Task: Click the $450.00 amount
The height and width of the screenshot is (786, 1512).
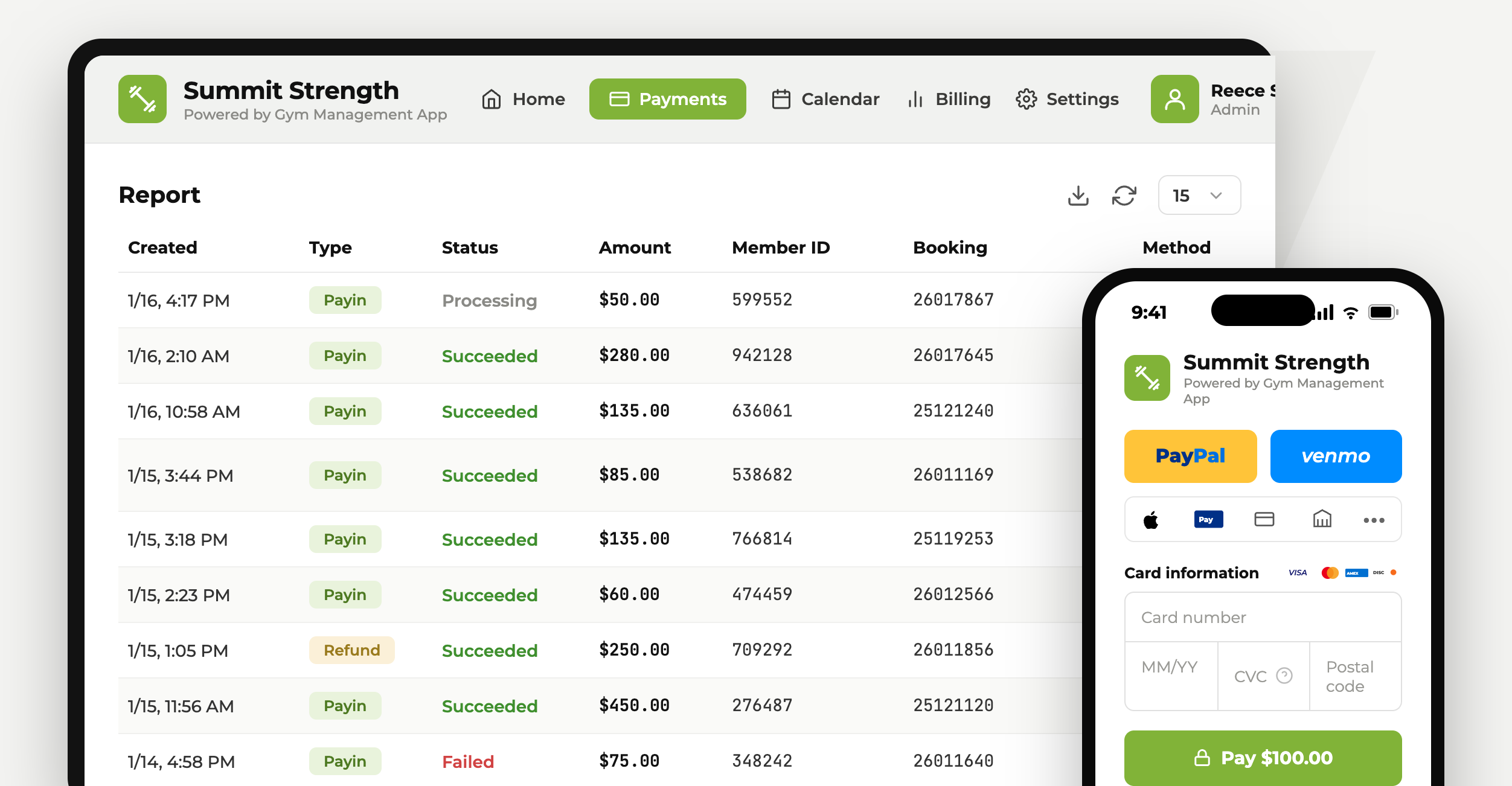Action: point(634,705)
